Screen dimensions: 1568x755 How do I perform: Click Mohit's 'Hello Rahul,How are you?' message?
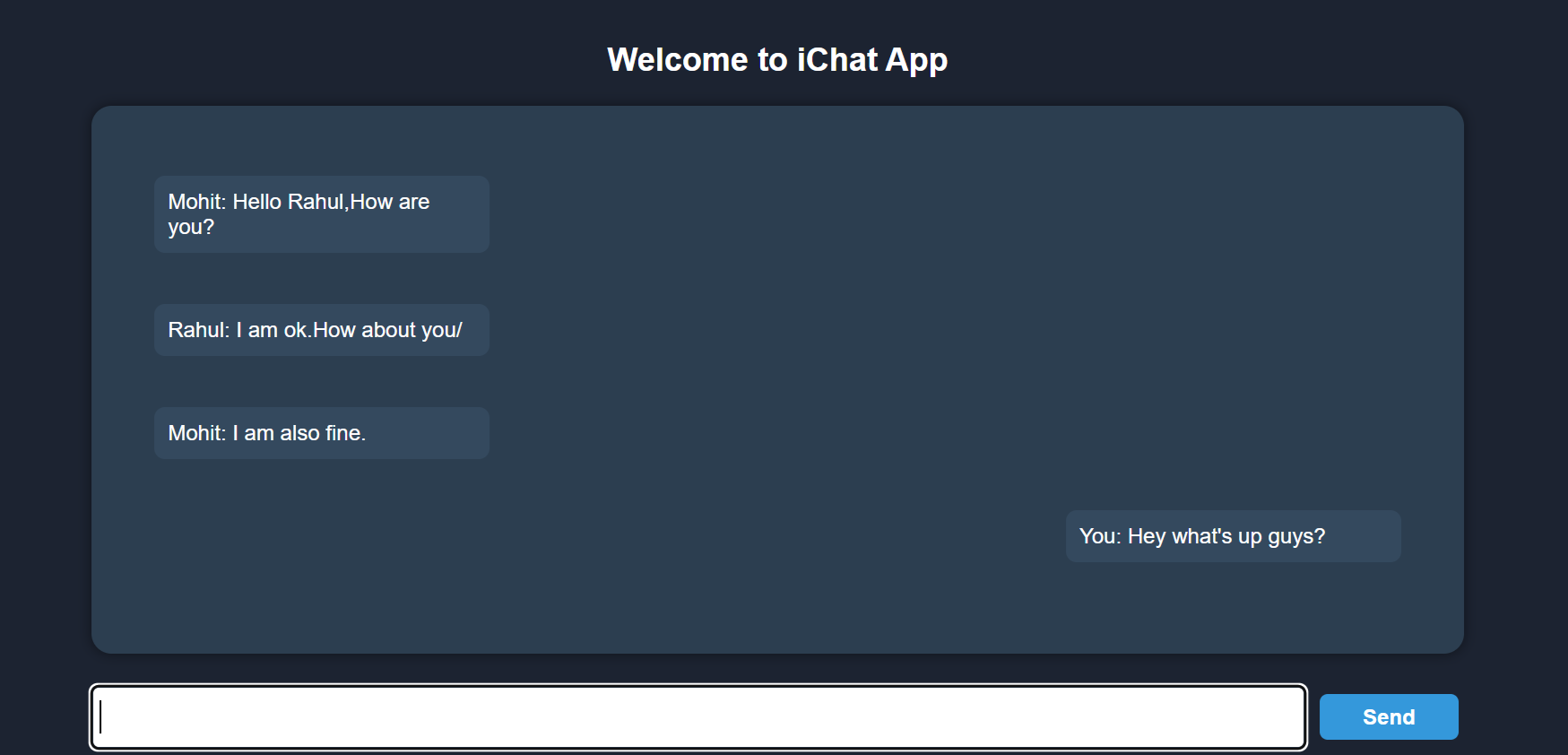322,214
